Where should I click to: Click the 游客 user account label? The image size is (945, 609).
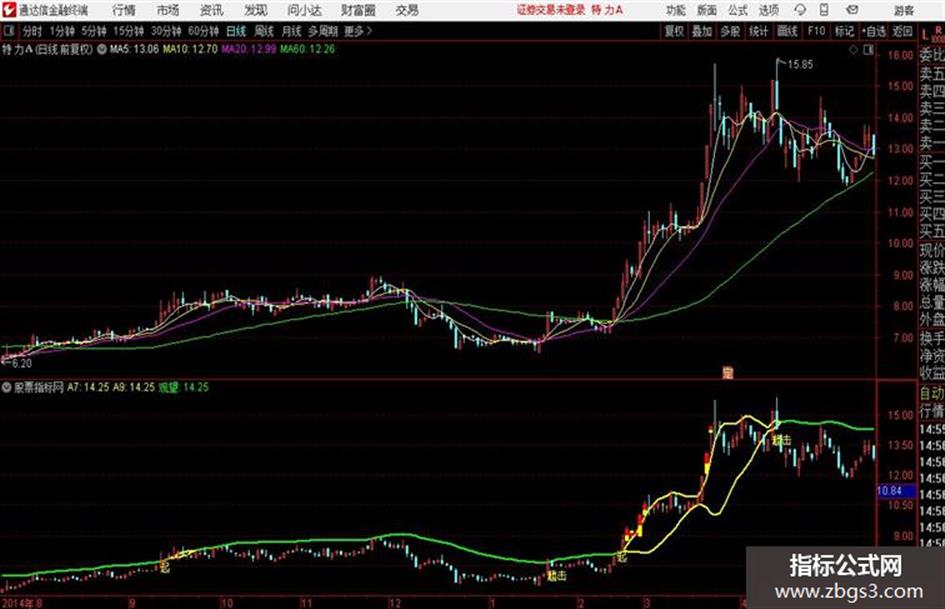(903, 10)
